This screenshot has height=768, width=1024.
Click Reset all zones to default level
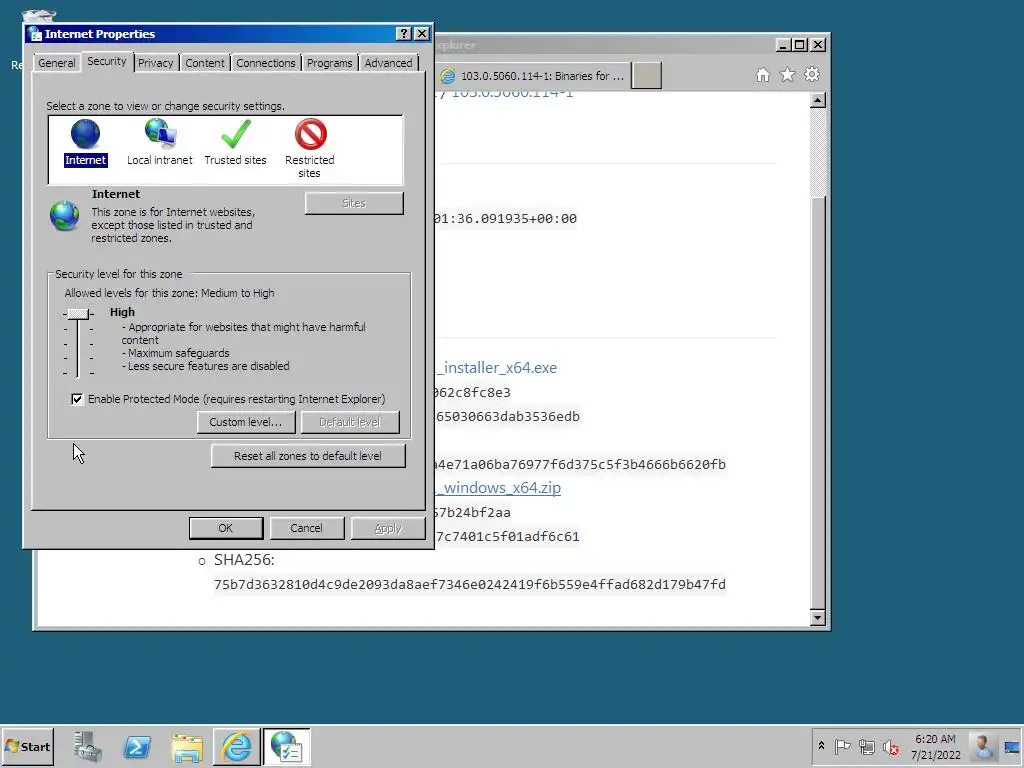click(x=308, y=456)
